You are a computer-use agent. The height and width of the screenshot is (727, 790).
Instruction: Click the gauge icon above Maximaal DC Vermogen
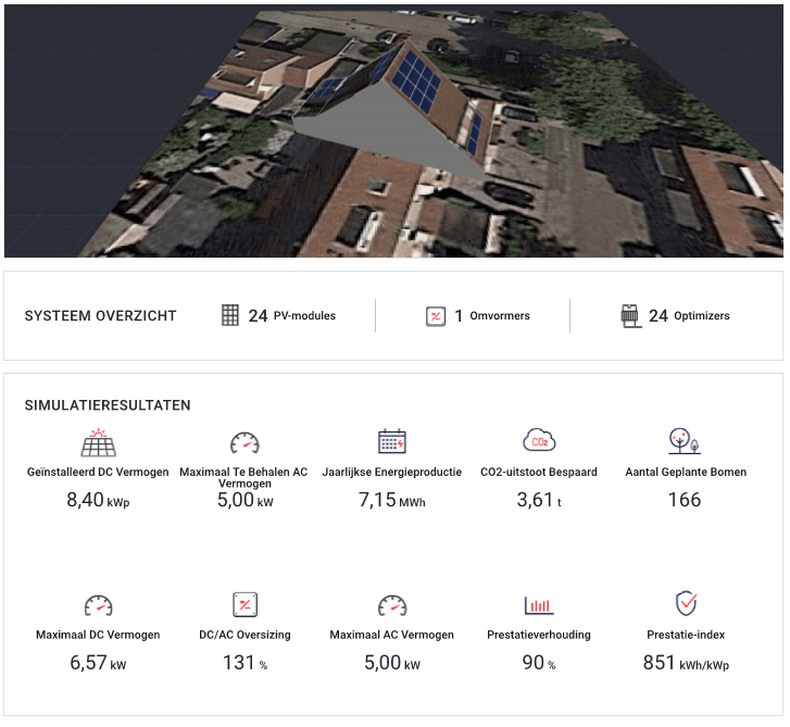click(x=99, y=607)
